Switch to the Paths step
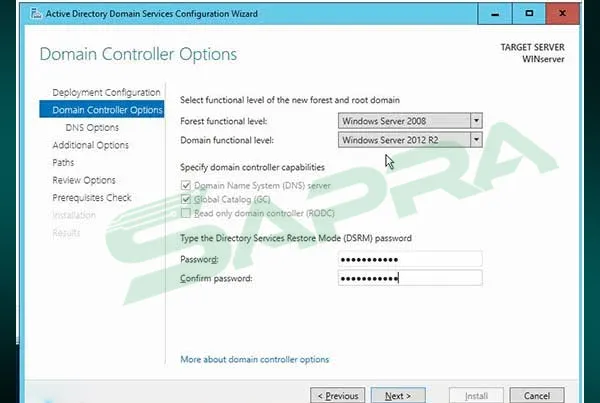Image resolution: width=600 pixels, height=403 pixels. click(x=63, y=162)
